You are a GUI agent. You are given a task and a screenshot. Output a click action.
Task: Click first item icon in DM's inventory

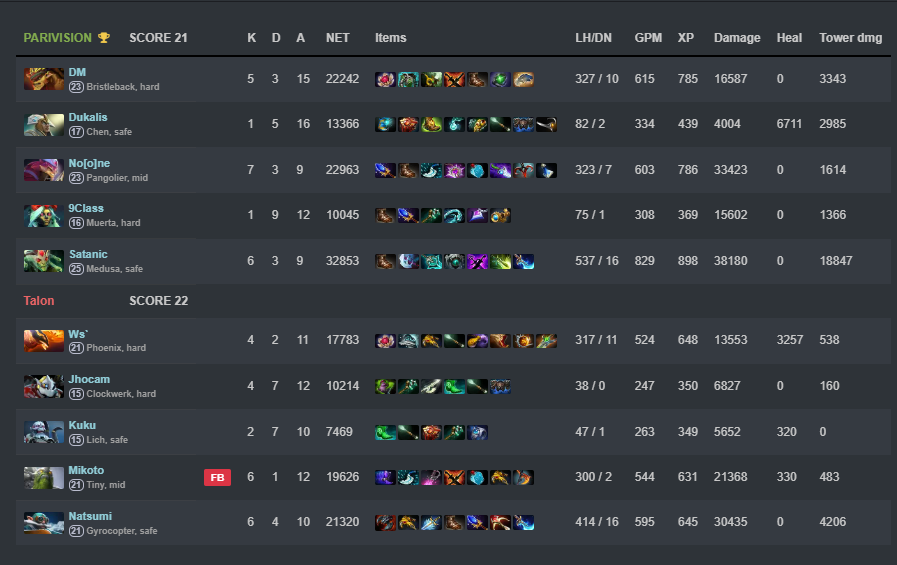(x=385, y=79)
